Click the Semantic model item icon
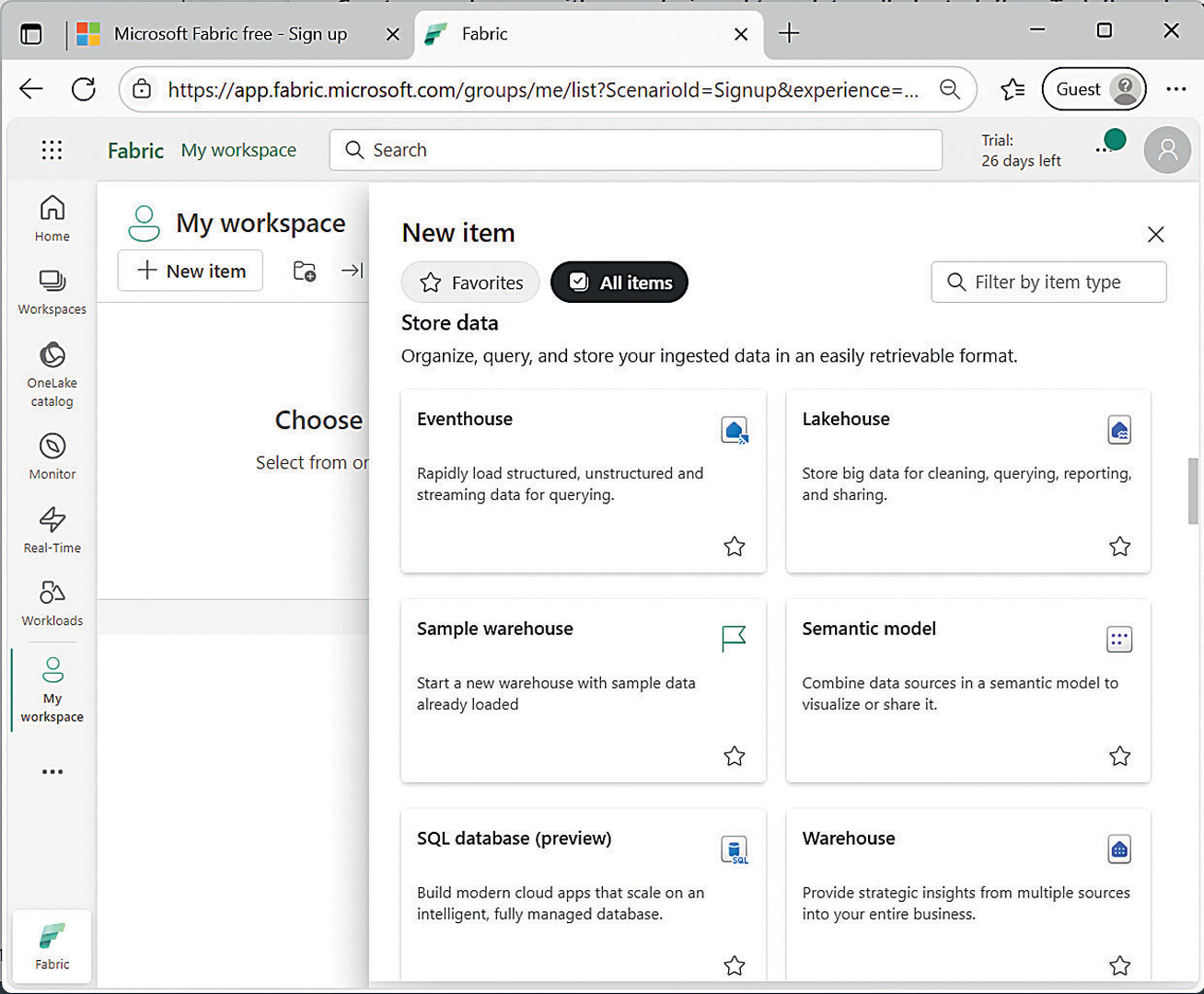The image size is (1204, 994). pos(1119,639)
